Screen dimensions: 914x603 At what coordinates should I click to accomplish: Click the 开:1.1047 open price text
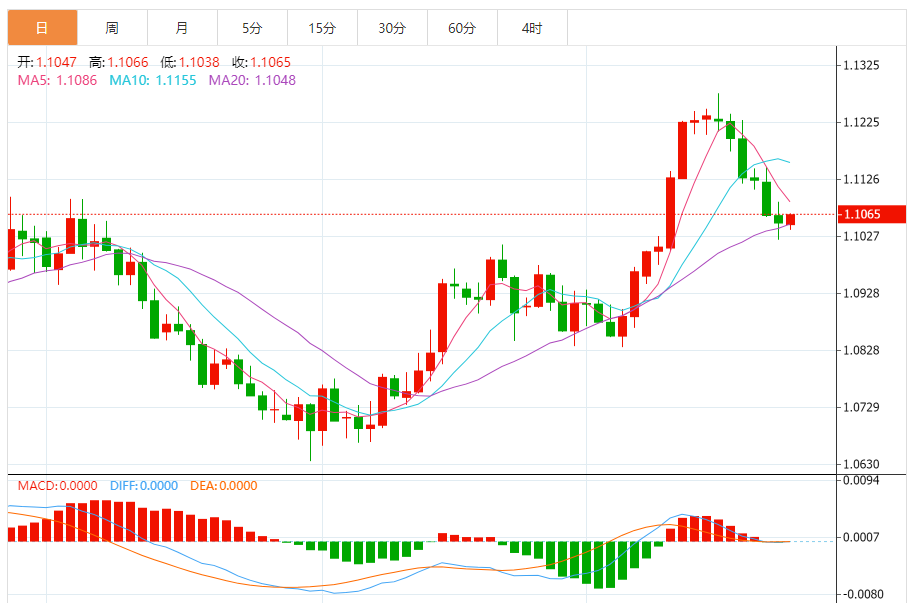pyautogui.click(x=47, y=62)
